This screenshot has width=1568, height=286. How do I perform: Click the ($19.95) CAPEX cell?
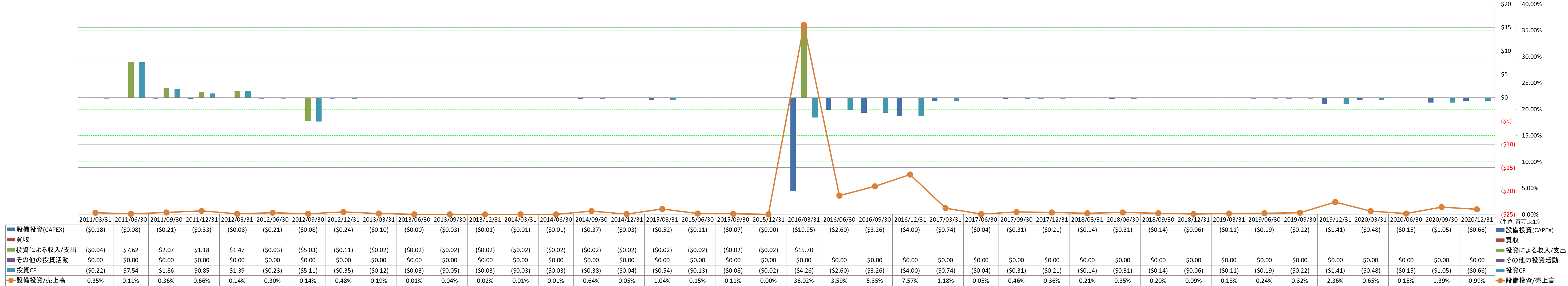click(803, 230)
